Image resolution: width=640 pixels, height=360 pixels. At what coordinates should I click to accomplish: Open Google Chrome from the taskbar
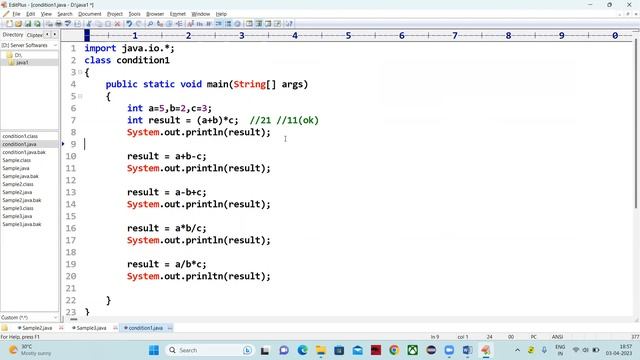tap(394, 350)
